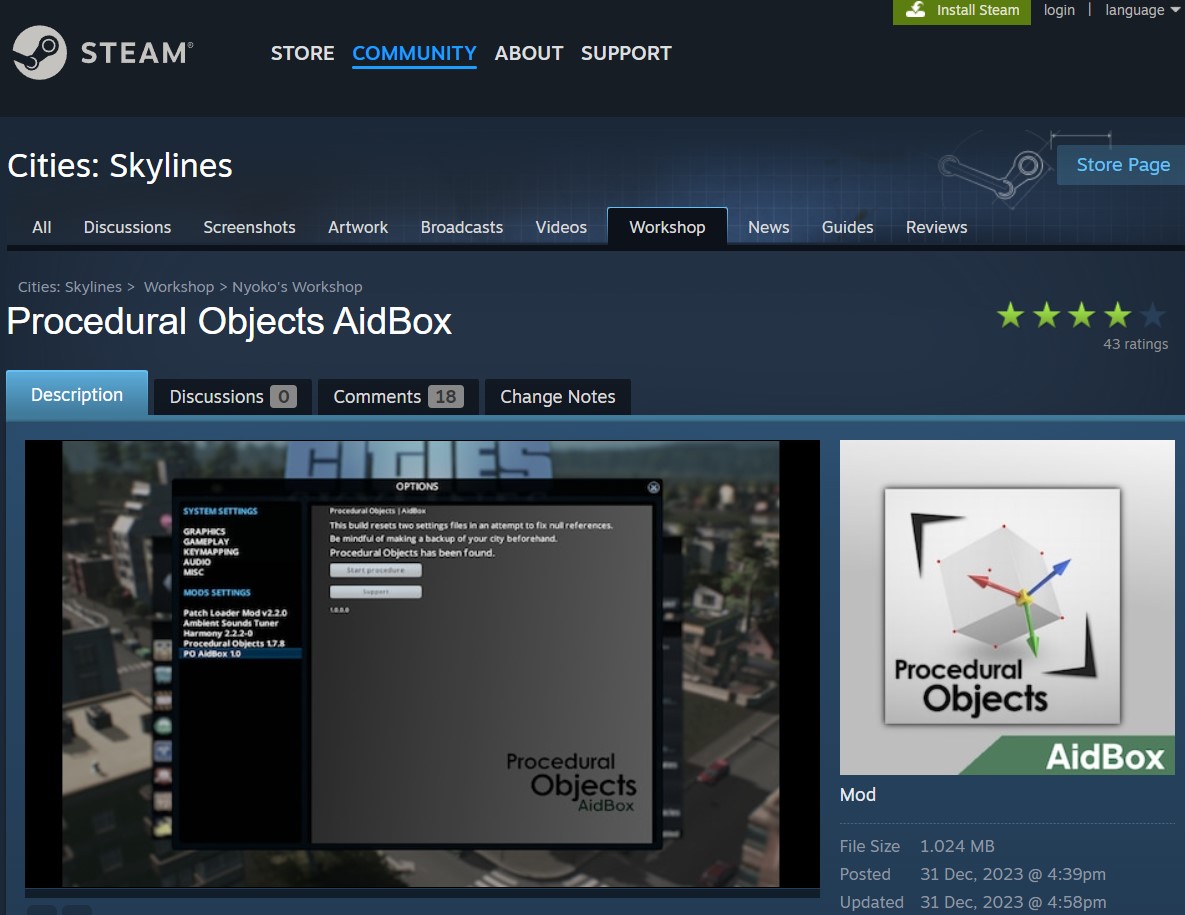
Task: Open the Change Notes tab
Action: pos(558,397)
